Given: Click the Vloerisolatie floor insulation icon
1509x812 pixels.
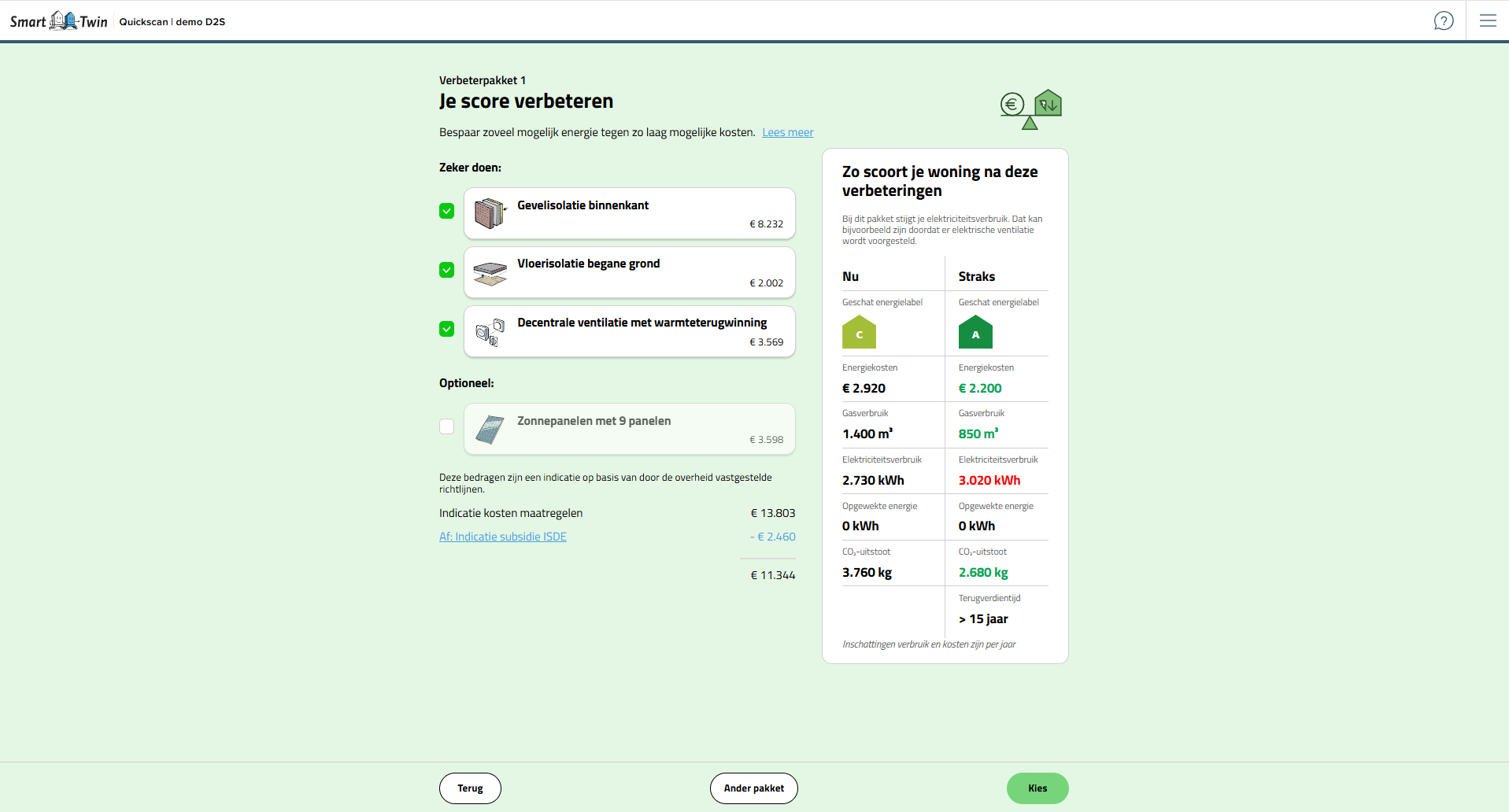Looking at the screenshot, I should (x=490, y=273).
